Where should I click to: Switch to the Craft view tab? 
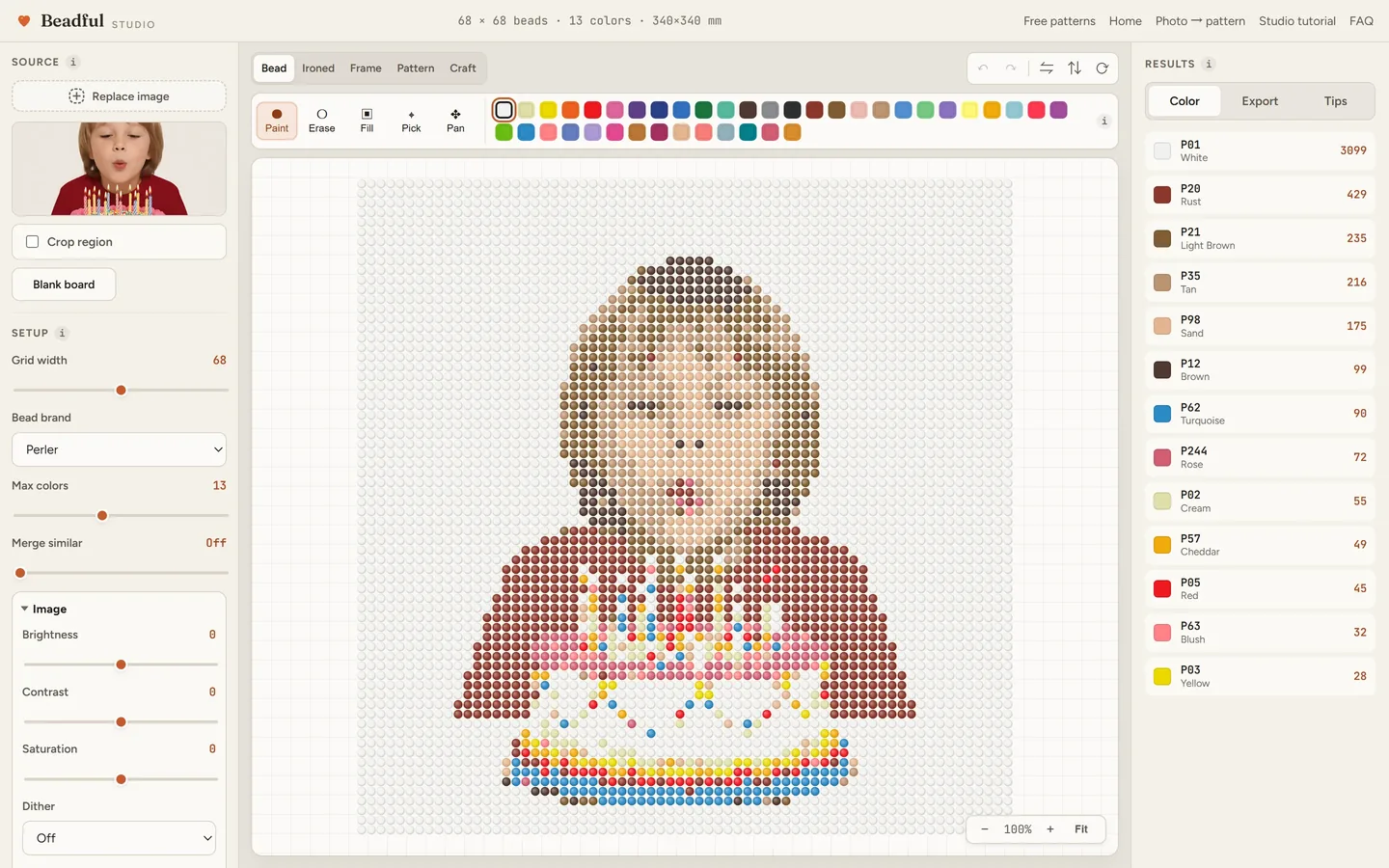[x=463, y=68]
